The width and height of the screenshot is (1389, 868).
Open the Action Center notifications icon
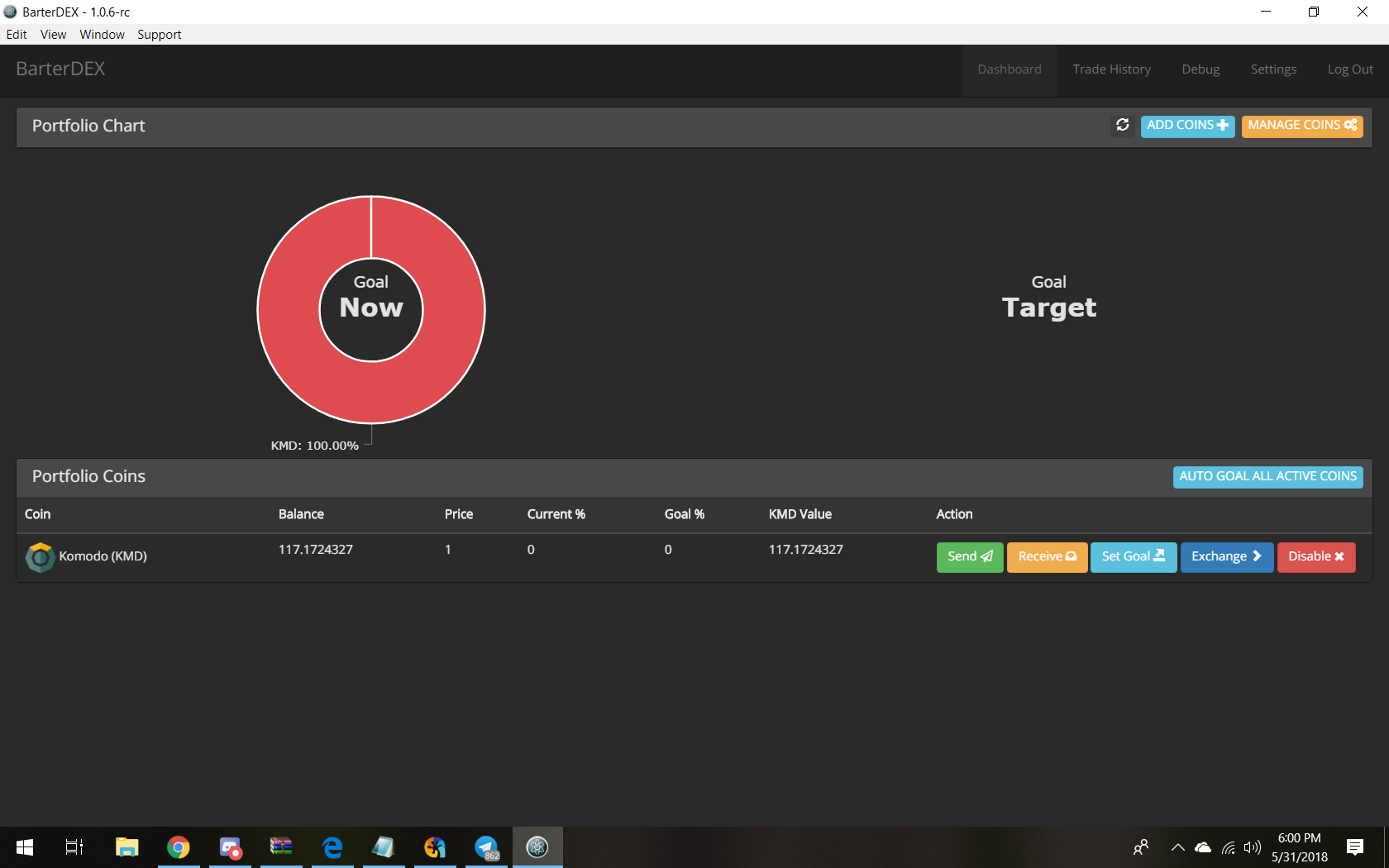coord(1354,847)
